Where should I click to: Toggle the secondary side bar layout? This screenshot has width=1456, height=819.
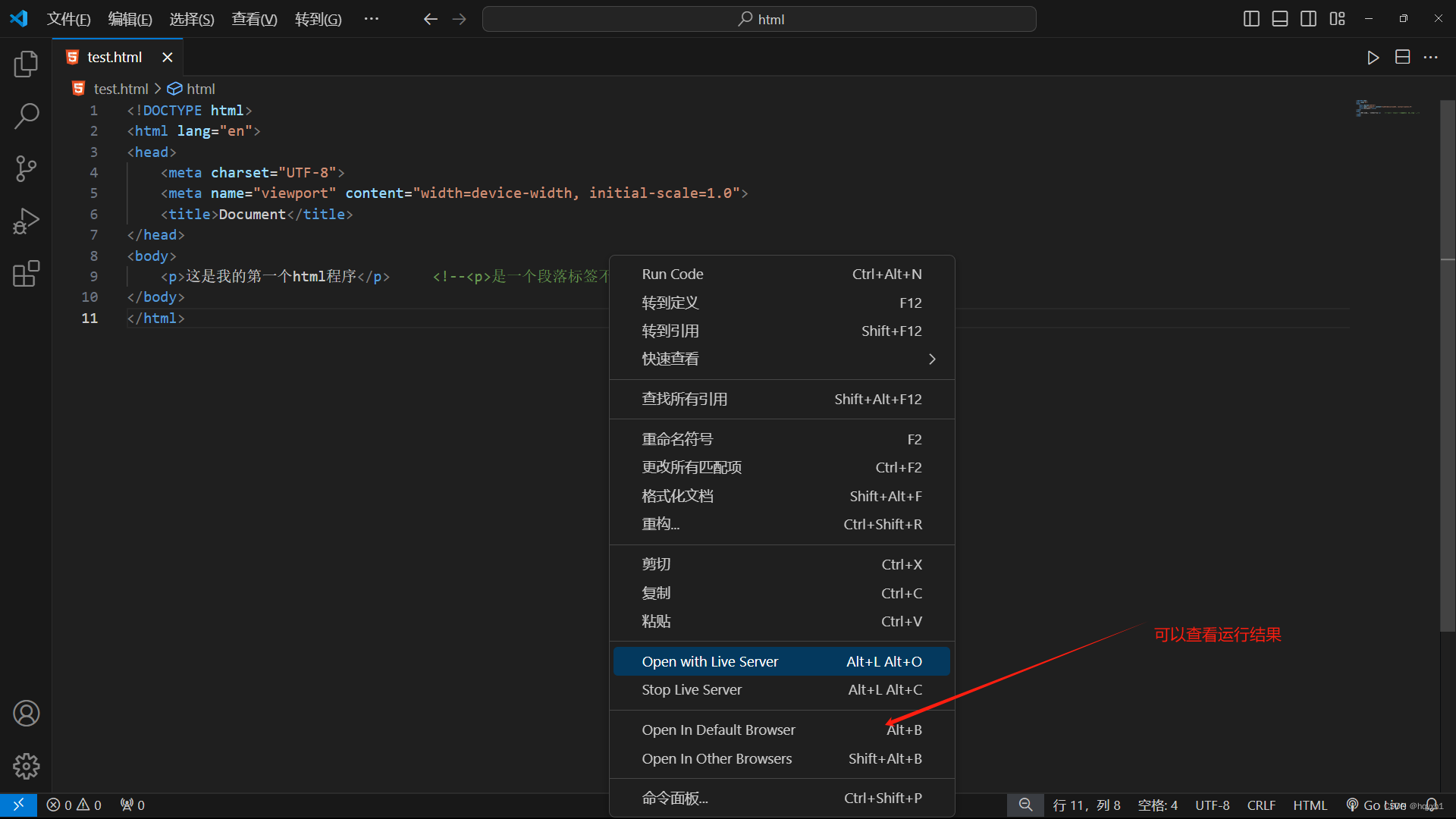(x=1308, y=19)
